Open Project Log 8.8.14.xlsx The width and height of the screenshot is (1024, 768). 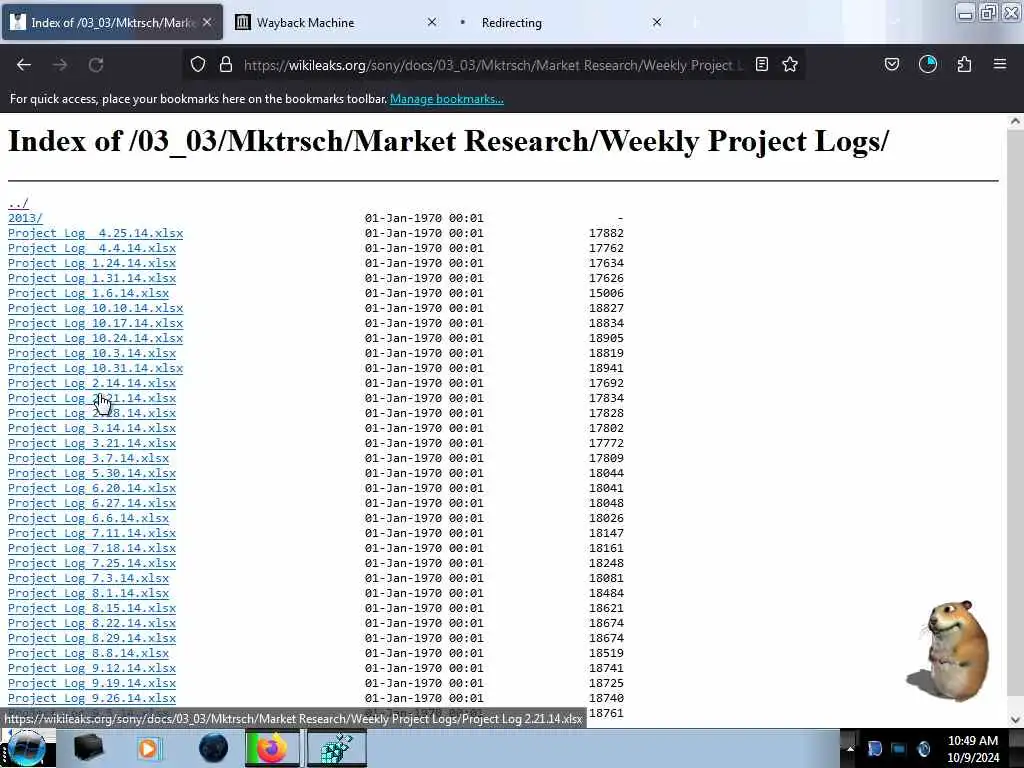[88, 654]
